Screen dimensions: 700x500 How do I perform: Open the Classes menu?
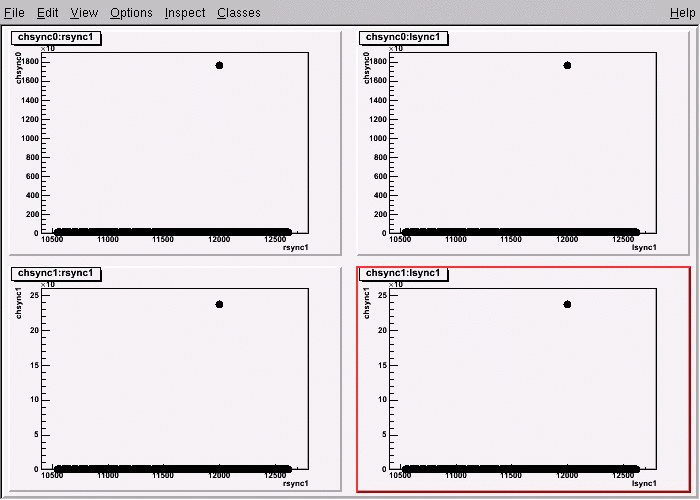pos(239,13)
